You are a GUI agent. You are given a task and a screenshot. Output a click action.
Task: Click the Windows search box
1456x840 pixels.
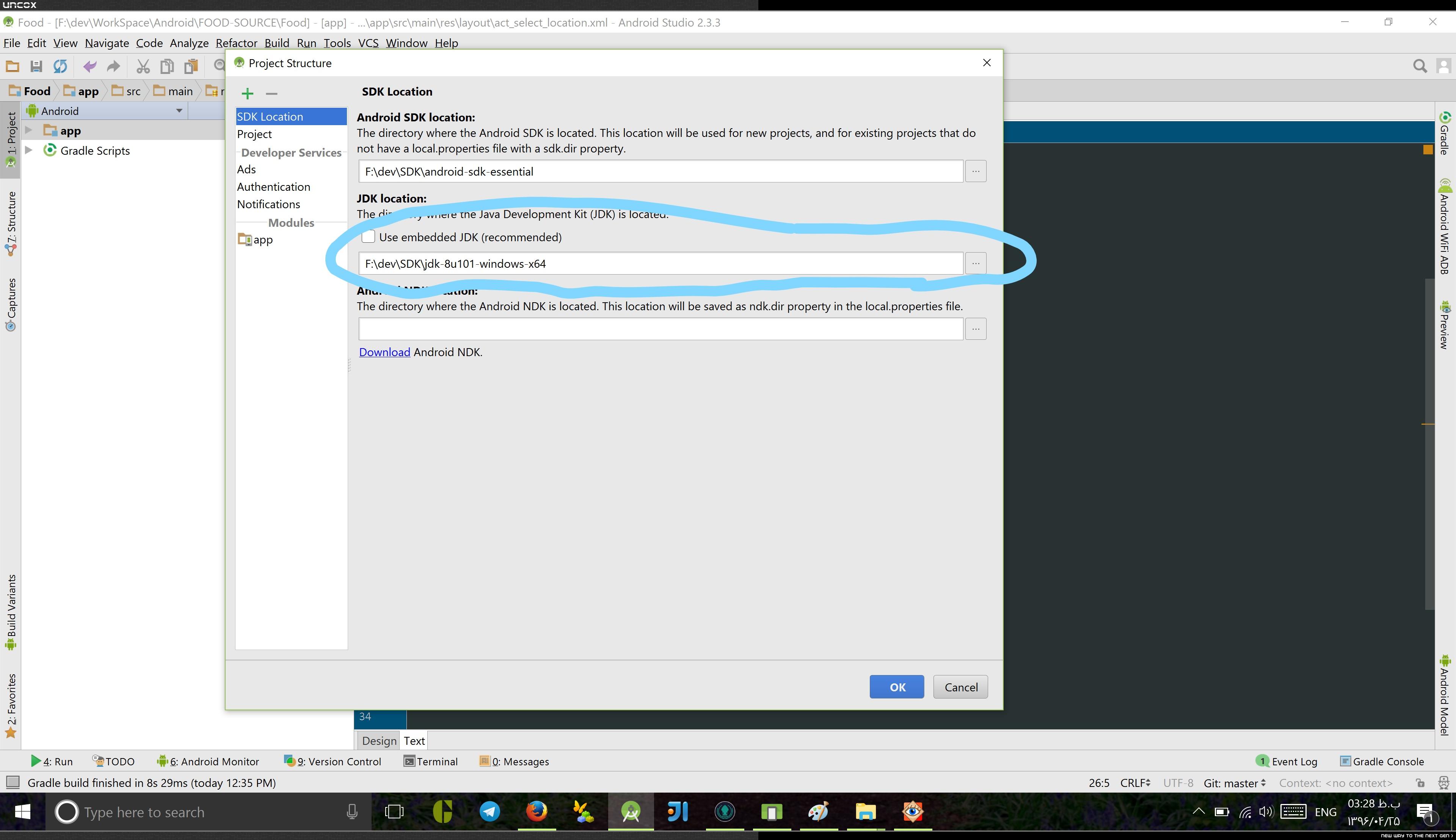[x=208, y=812]
